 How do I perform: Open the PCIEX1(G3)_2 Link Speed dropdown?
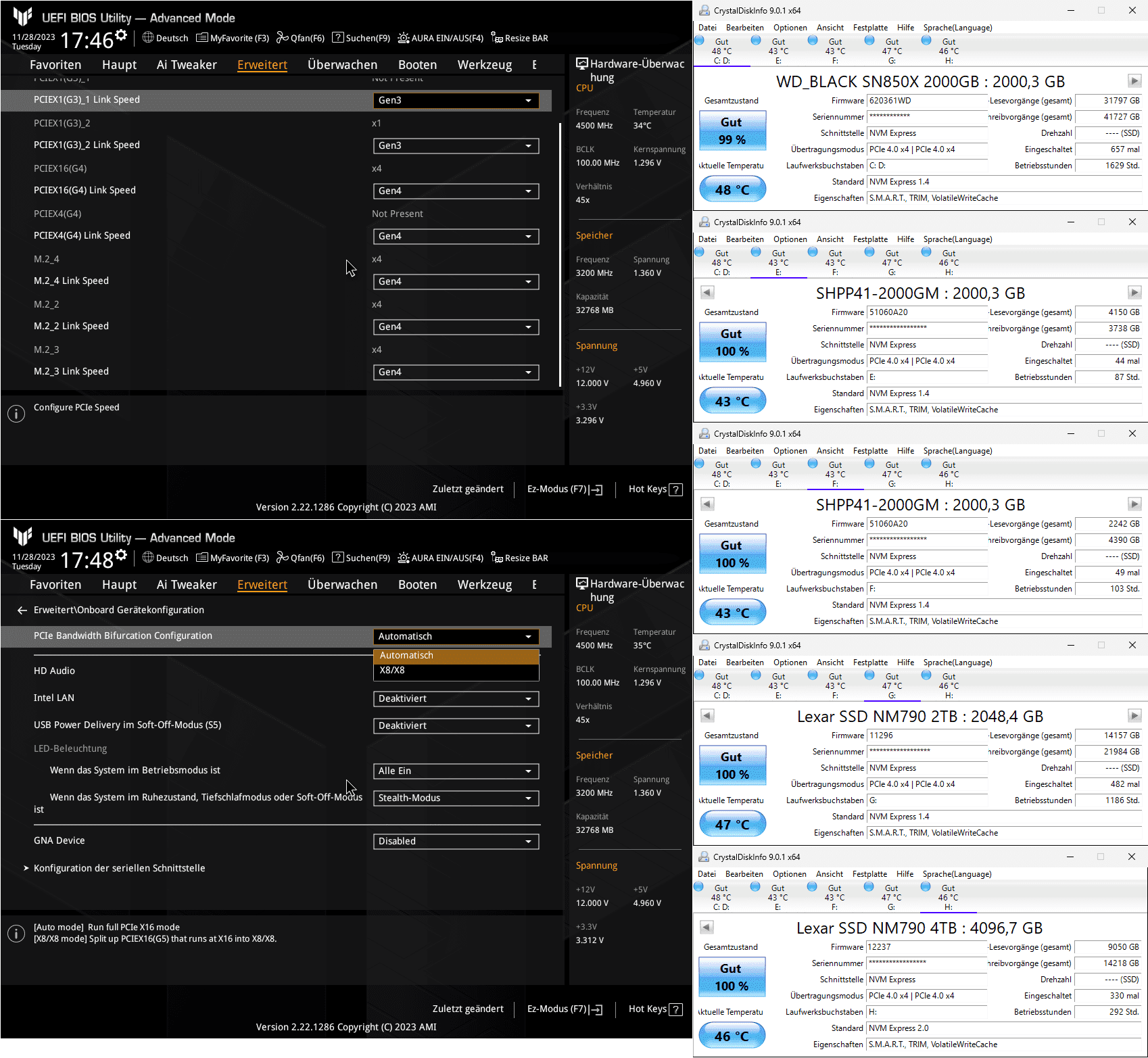tap(456, 145)
